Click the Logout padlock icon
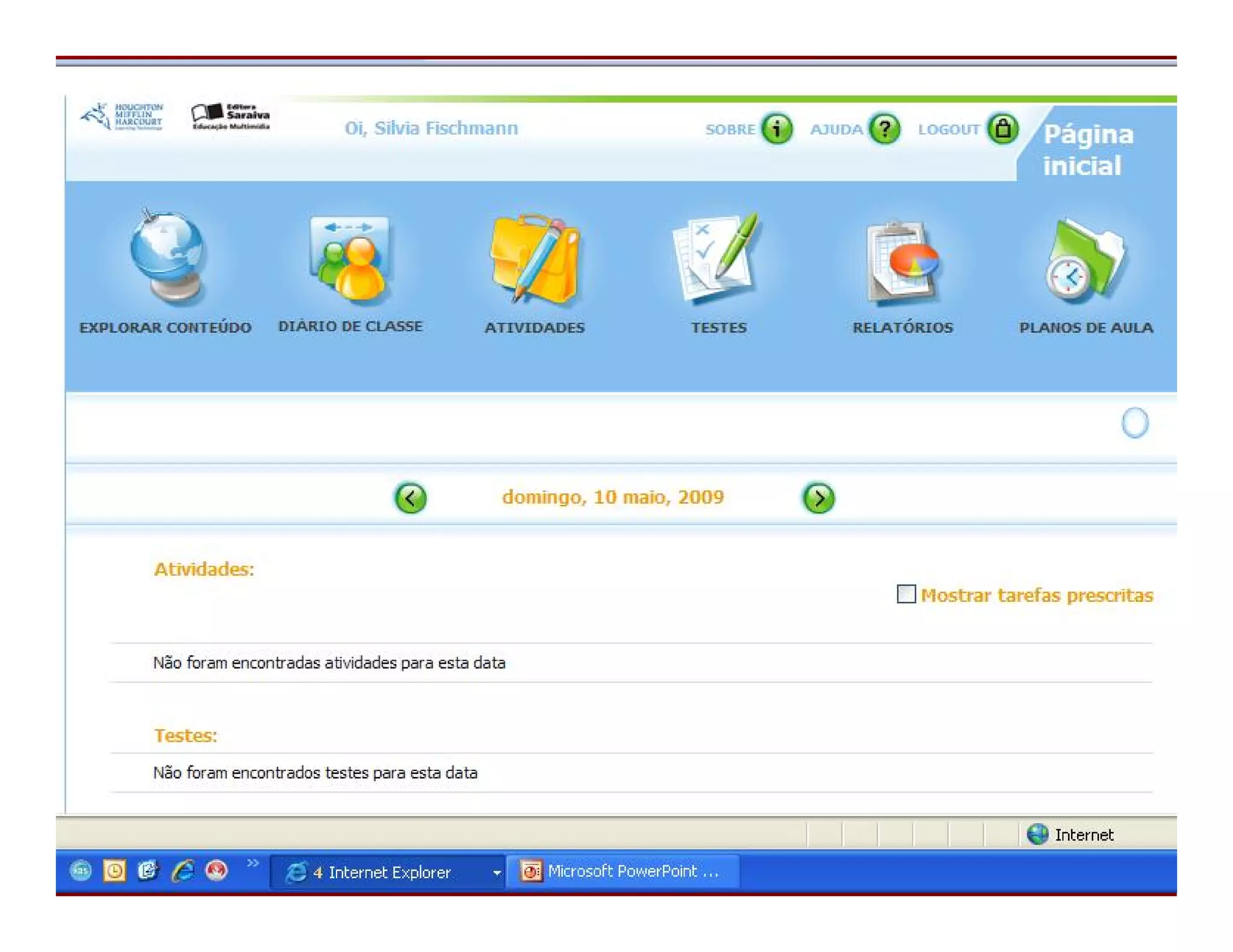 [1002, 129]
